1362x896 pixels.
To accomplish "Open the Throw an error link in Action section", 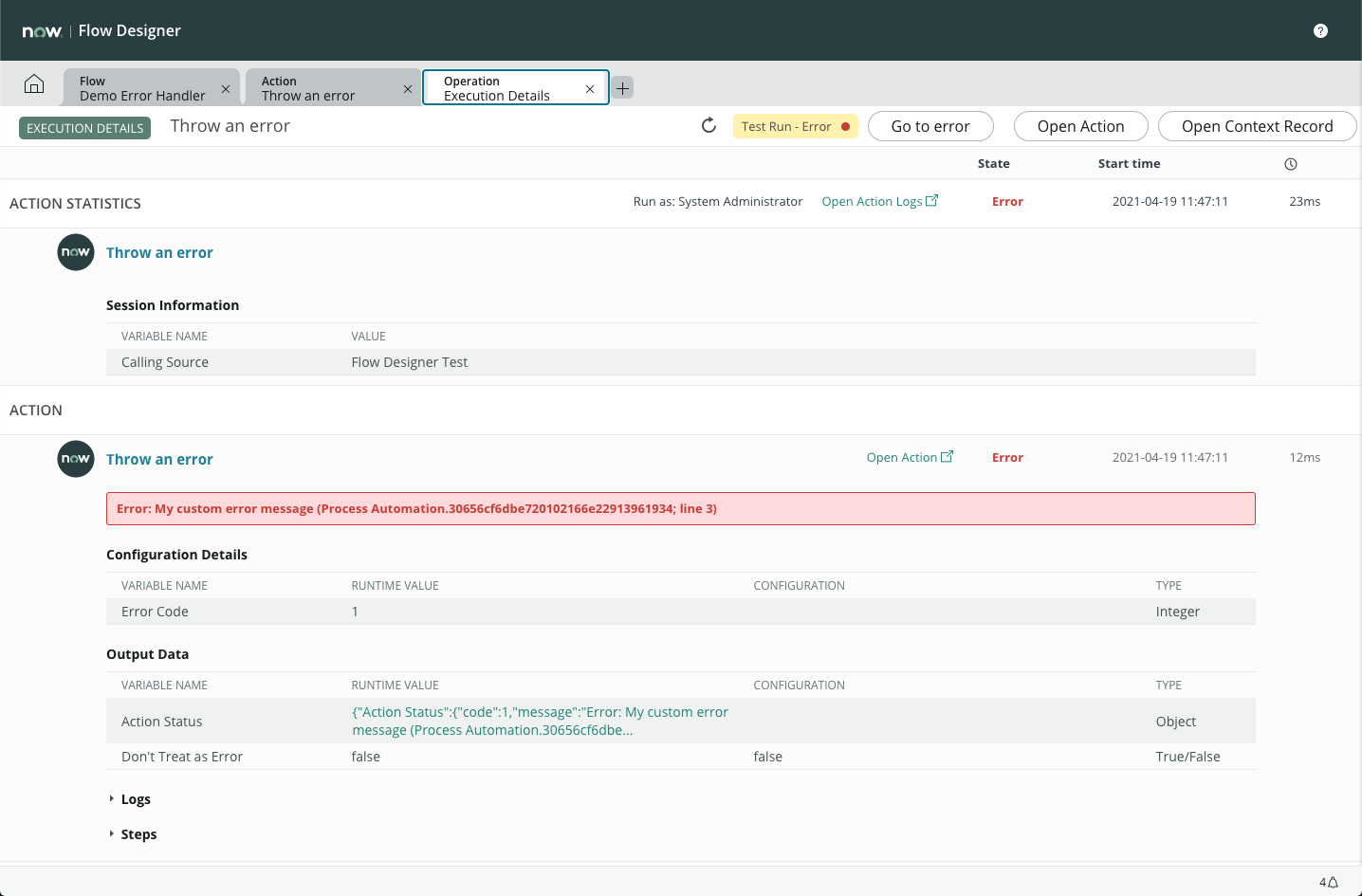I will (x=159, y=460).
